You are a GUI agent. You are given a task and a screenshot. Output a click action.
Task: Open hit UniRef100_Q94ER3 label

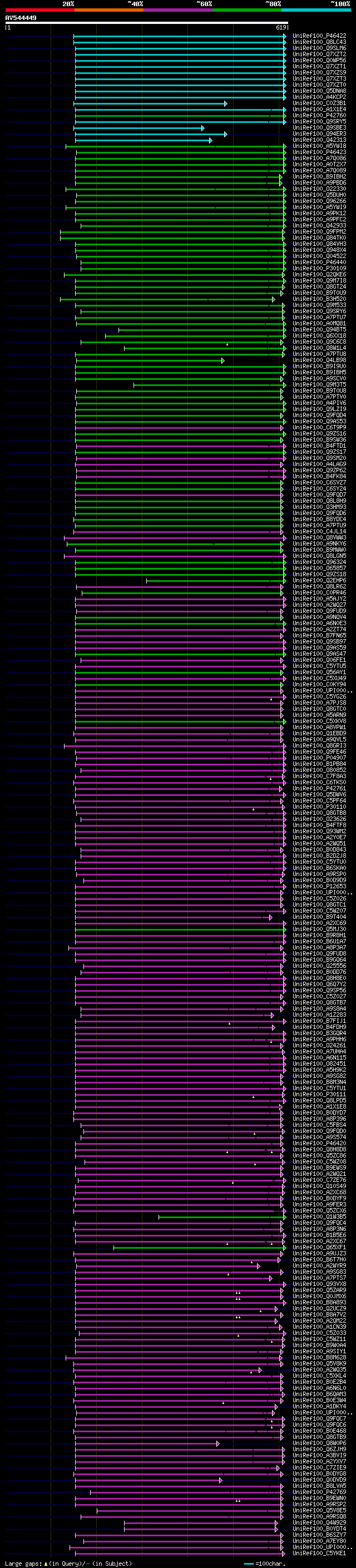[x=319, y=134]
